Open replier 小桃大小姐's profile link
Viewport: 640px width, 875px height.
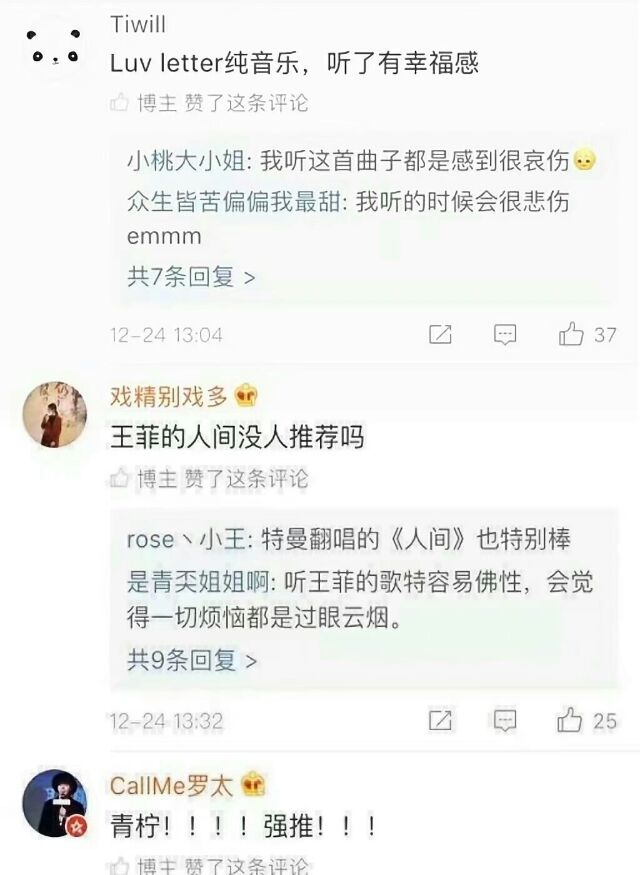click(x=186, y=161)
